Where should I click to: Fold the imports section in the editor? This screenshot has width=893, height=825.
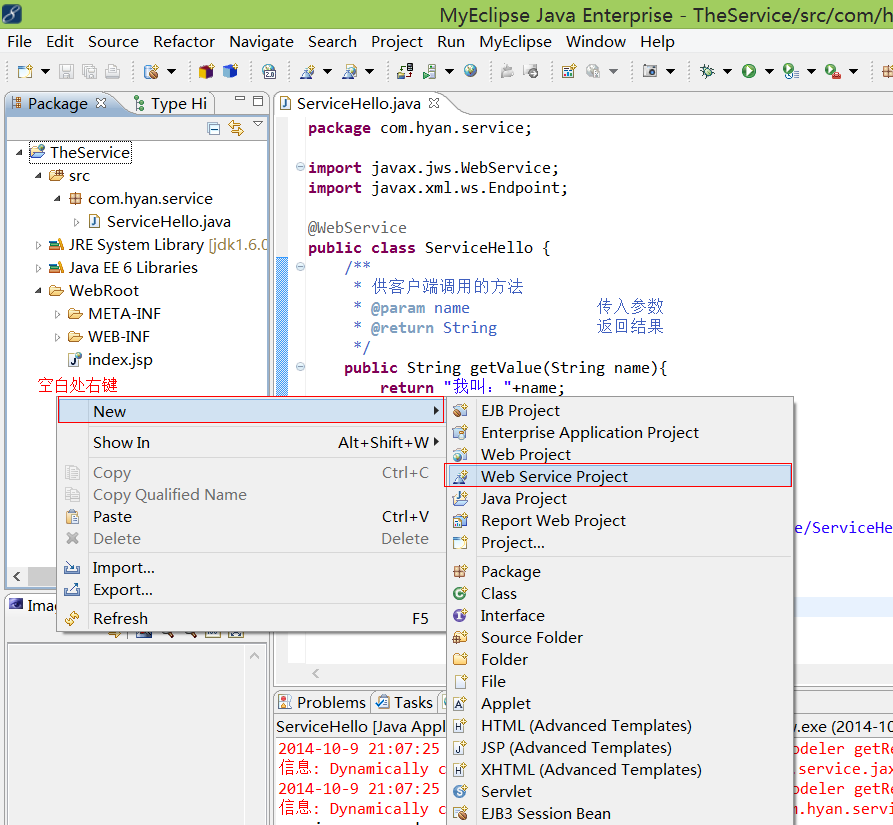(300, 167)
